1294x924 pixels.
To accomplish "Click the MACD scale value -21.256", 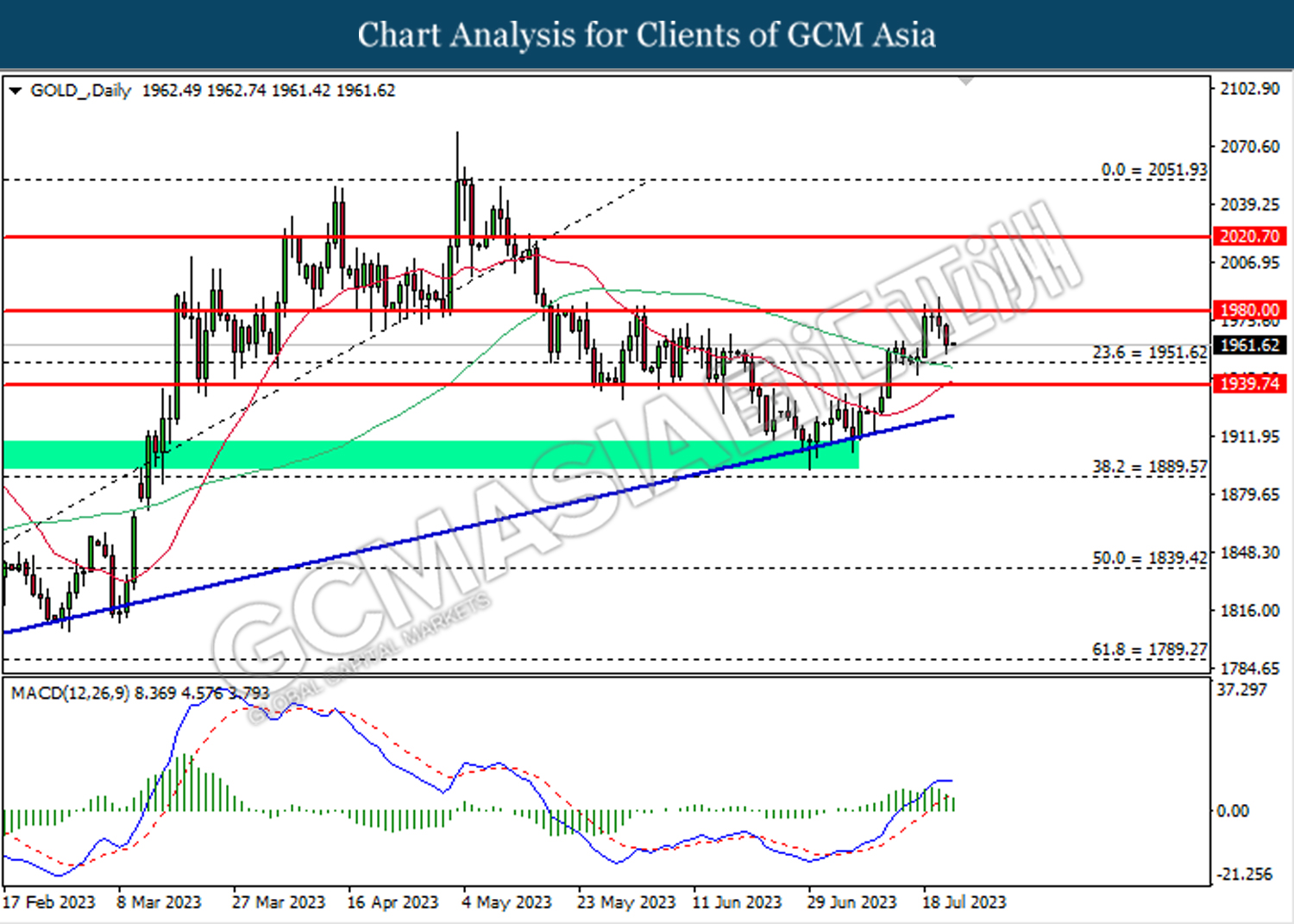I will [1243, 875].
